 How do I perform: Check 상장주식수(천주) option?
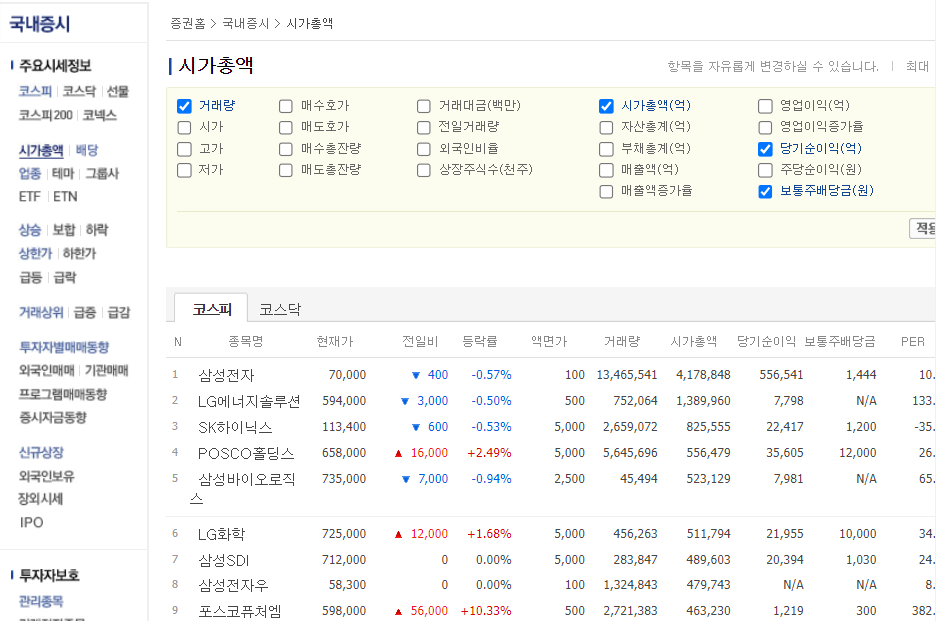coord(424,170)
